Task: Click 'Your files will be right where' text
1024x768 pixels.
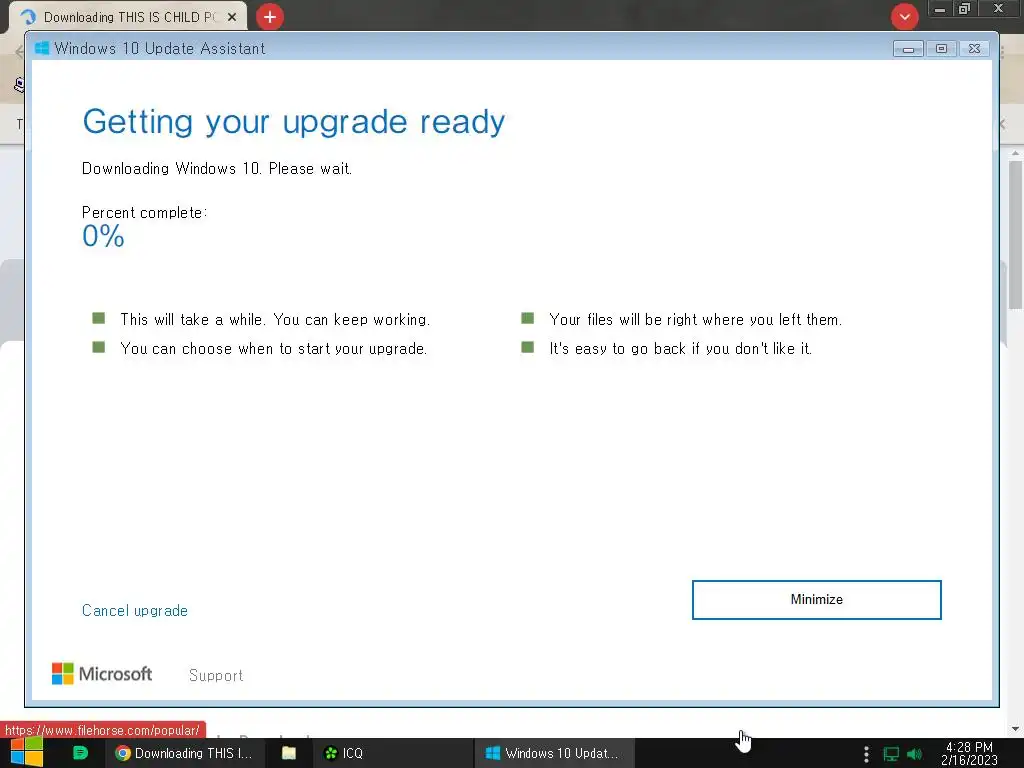Action: point(696,319)
